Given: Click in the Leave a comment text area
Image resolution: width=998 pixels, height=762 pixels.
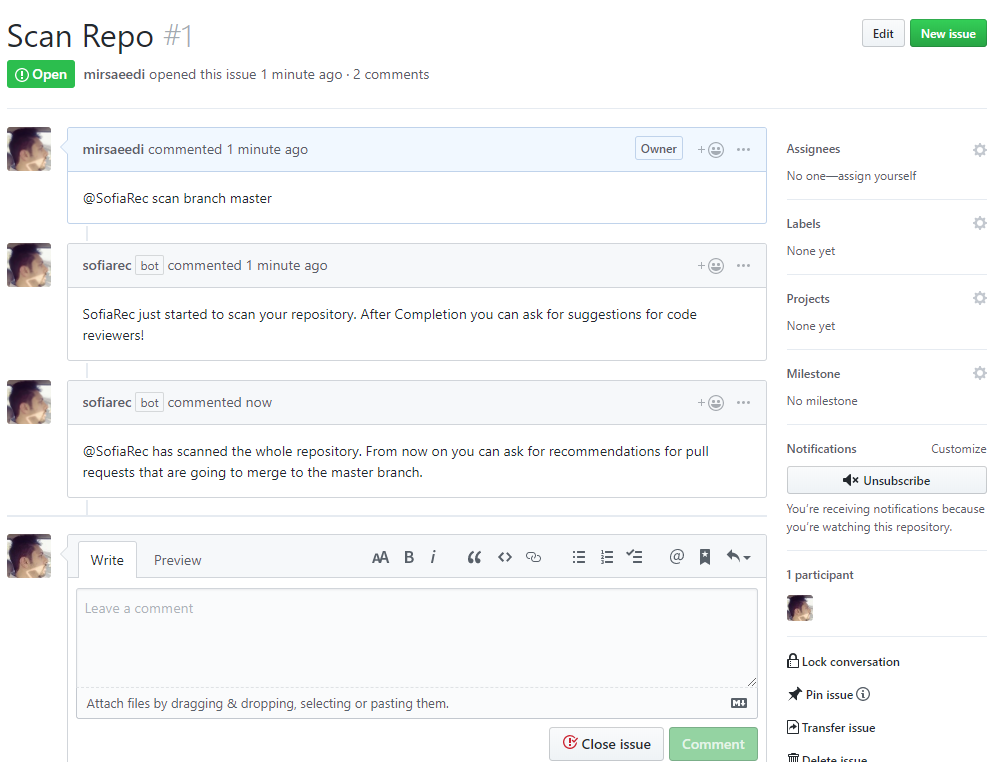Looking at the screenshot, I should coord(417,638).
